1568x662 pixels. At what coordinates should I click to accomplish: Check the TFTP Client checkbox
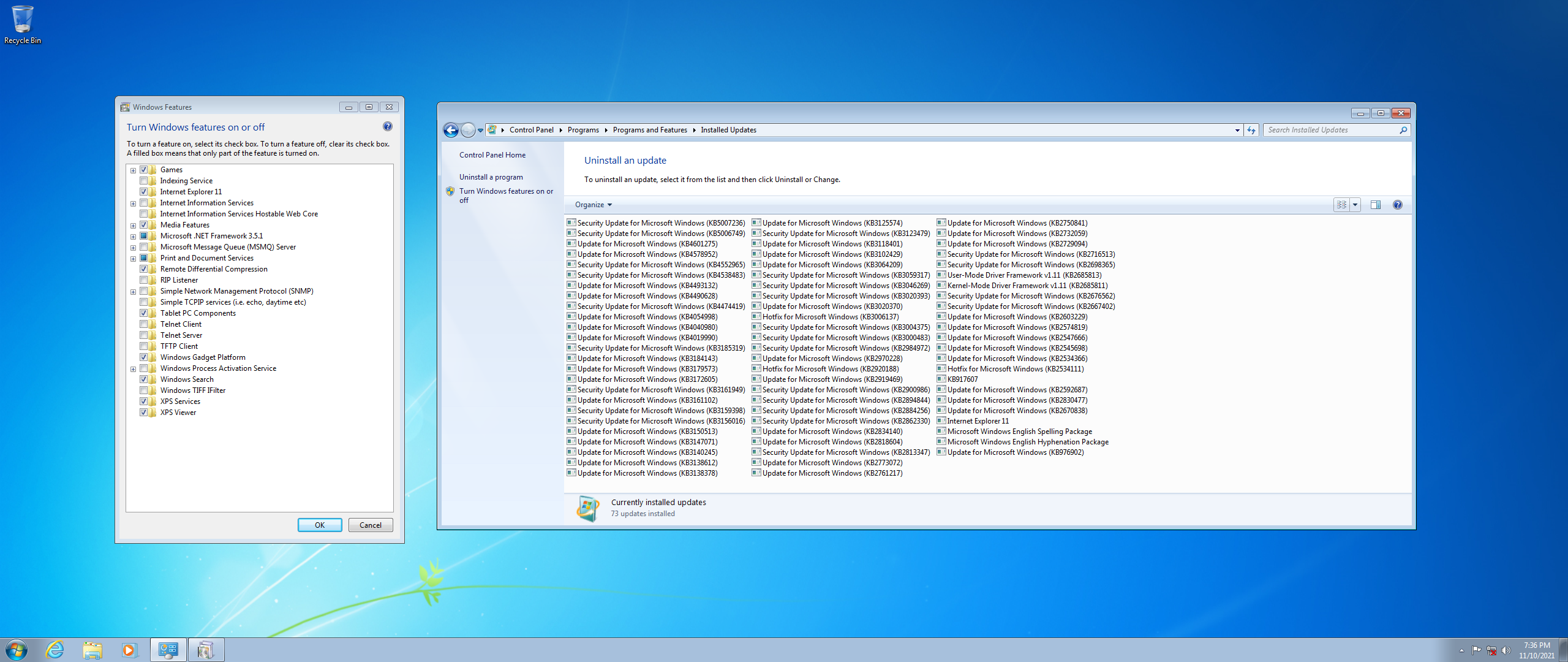click(x=144, y=346)
